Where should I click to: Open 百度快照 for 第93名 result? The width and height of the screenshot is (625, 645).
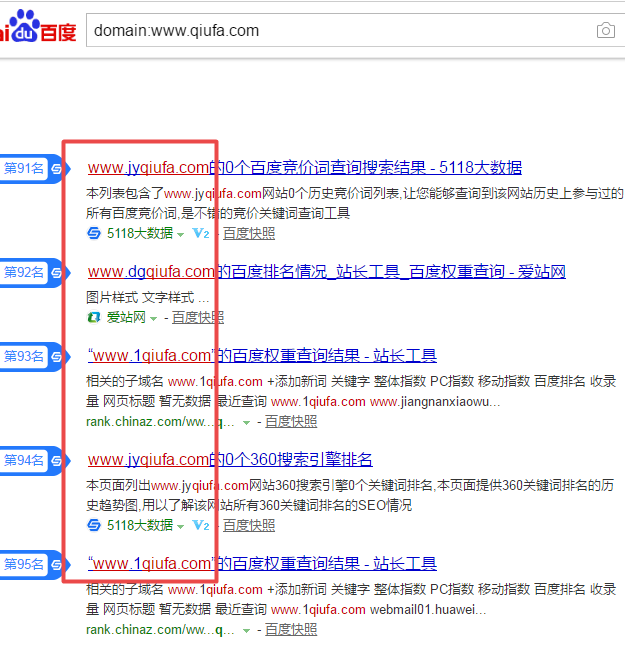[x=291, y=422]
